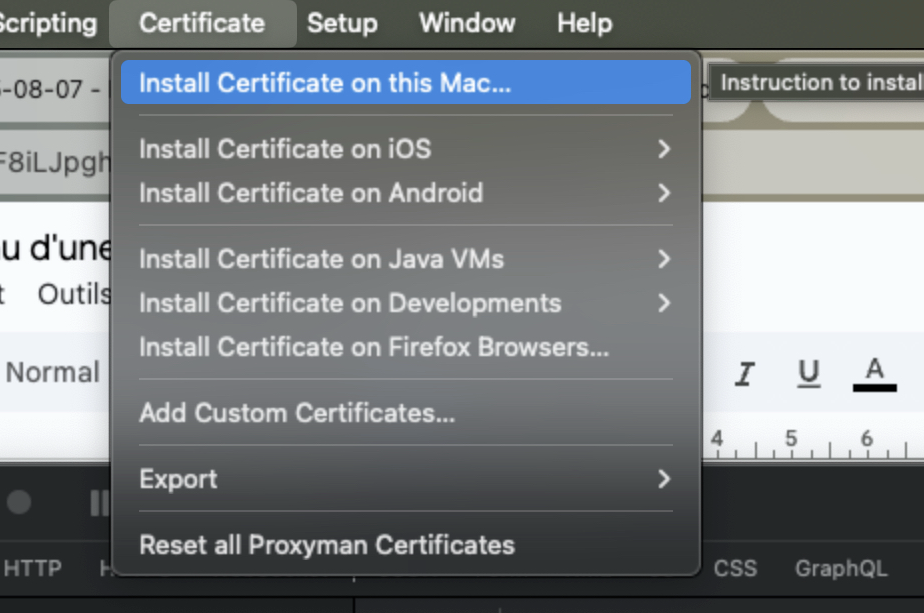Open the Setup menu

pyautogui.click(x=342, y=22)
